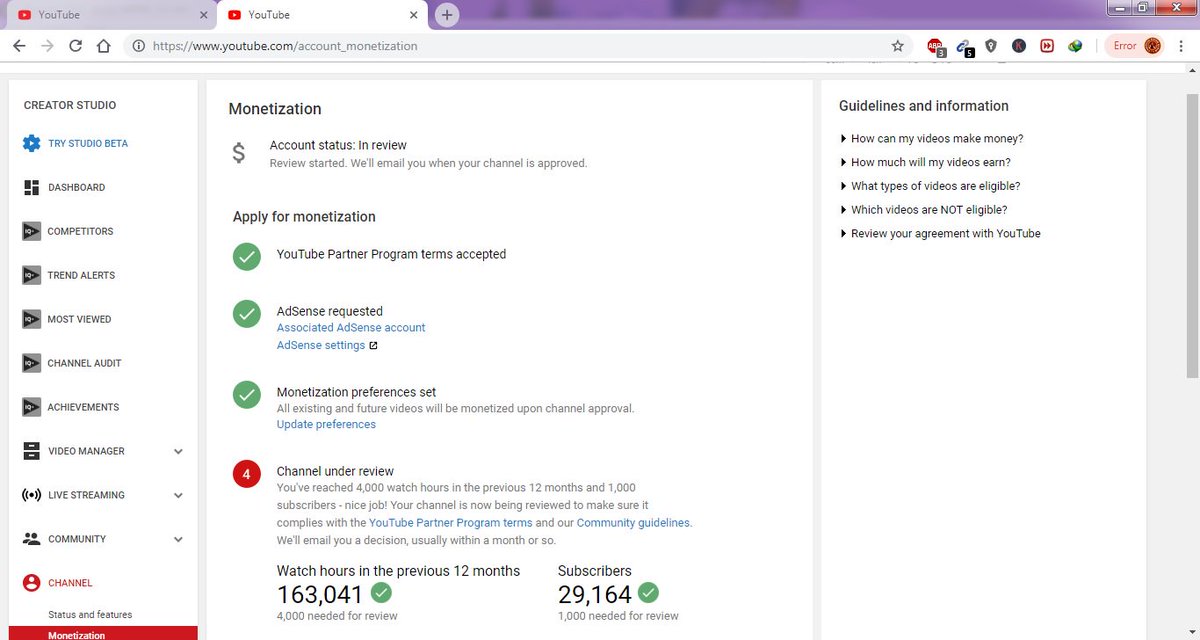
Task: Expand the Community menu chevron
Action: point(178,540)
